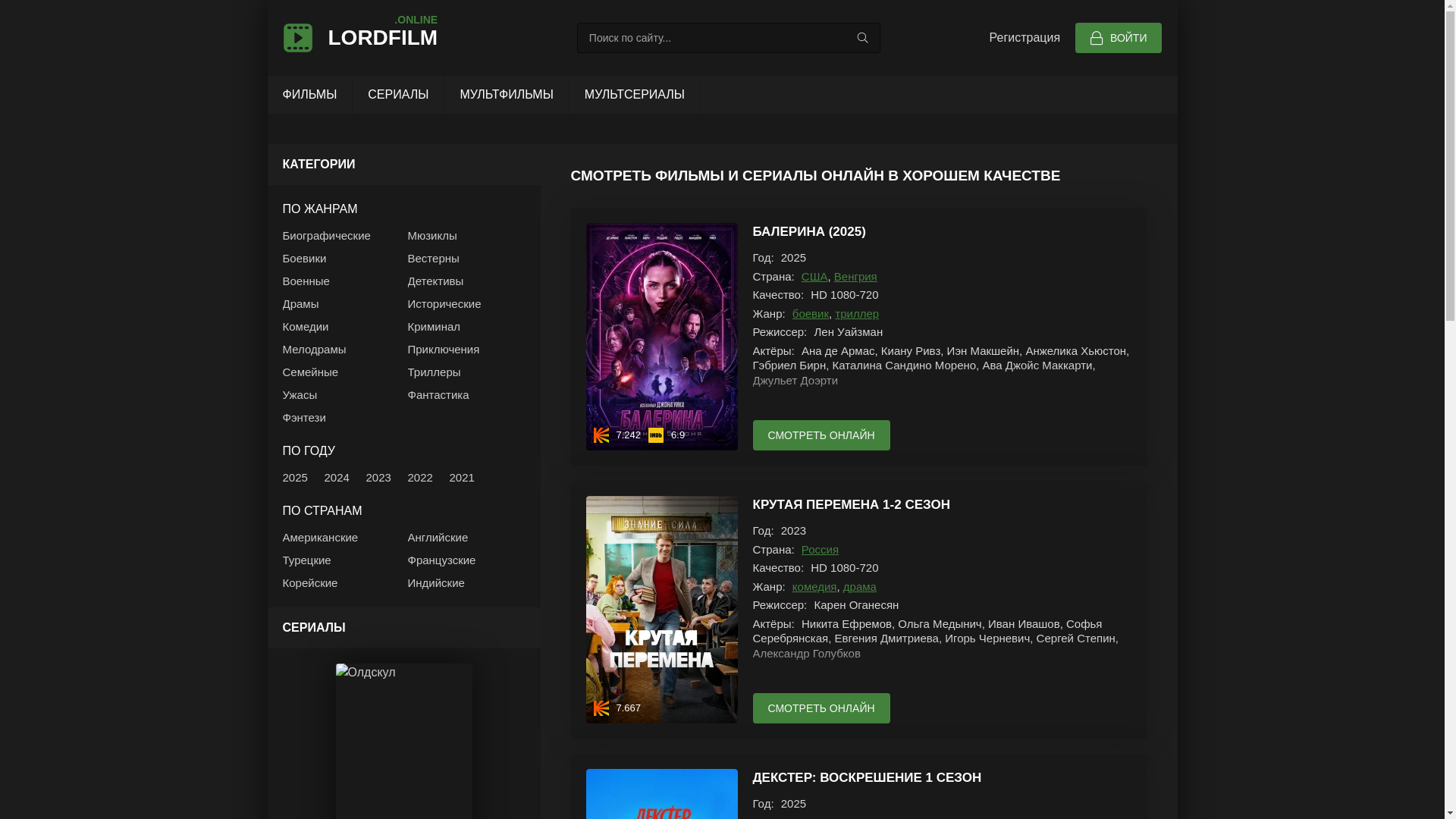Open the Регистрация link
The height and width of the screenshot is (819, 1456).
[1025, 38]
